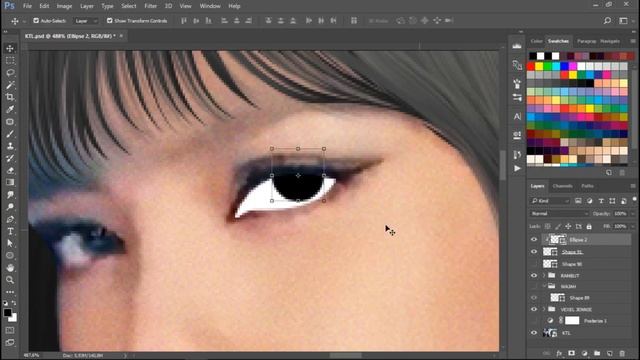Open the Image menu
640x360 pixels.
[64, 6]
